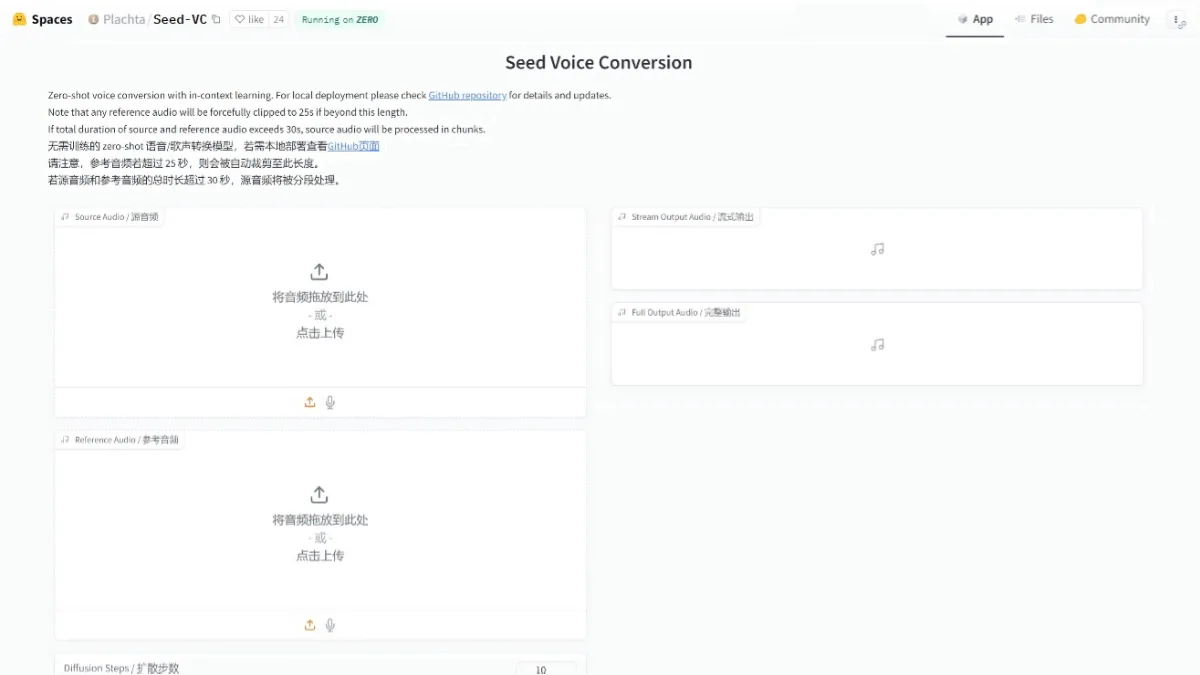
Task: Open the GitHub页面 link
Action: pyautogui.click(x=354, y=146)
